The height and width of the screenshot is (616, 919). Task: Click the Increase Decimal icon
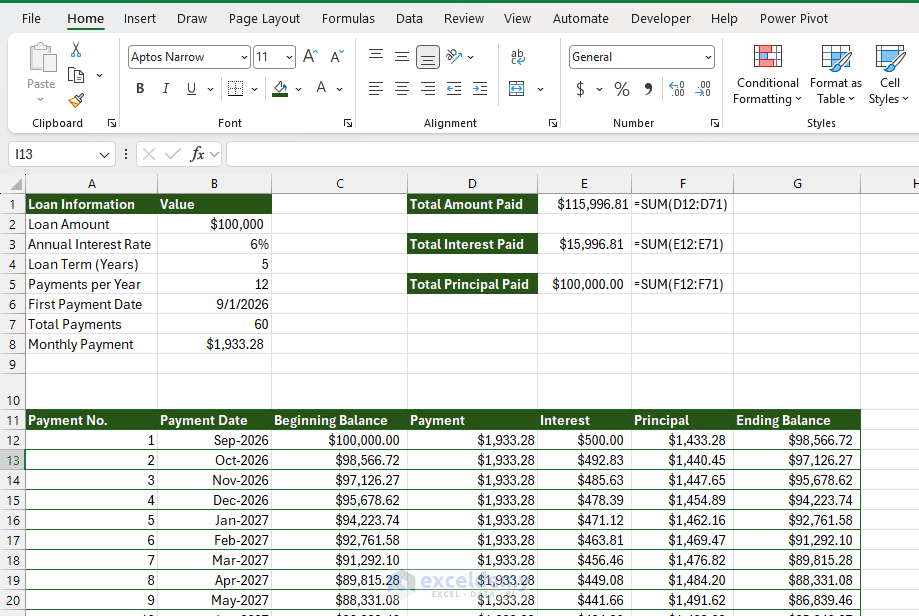676,89
